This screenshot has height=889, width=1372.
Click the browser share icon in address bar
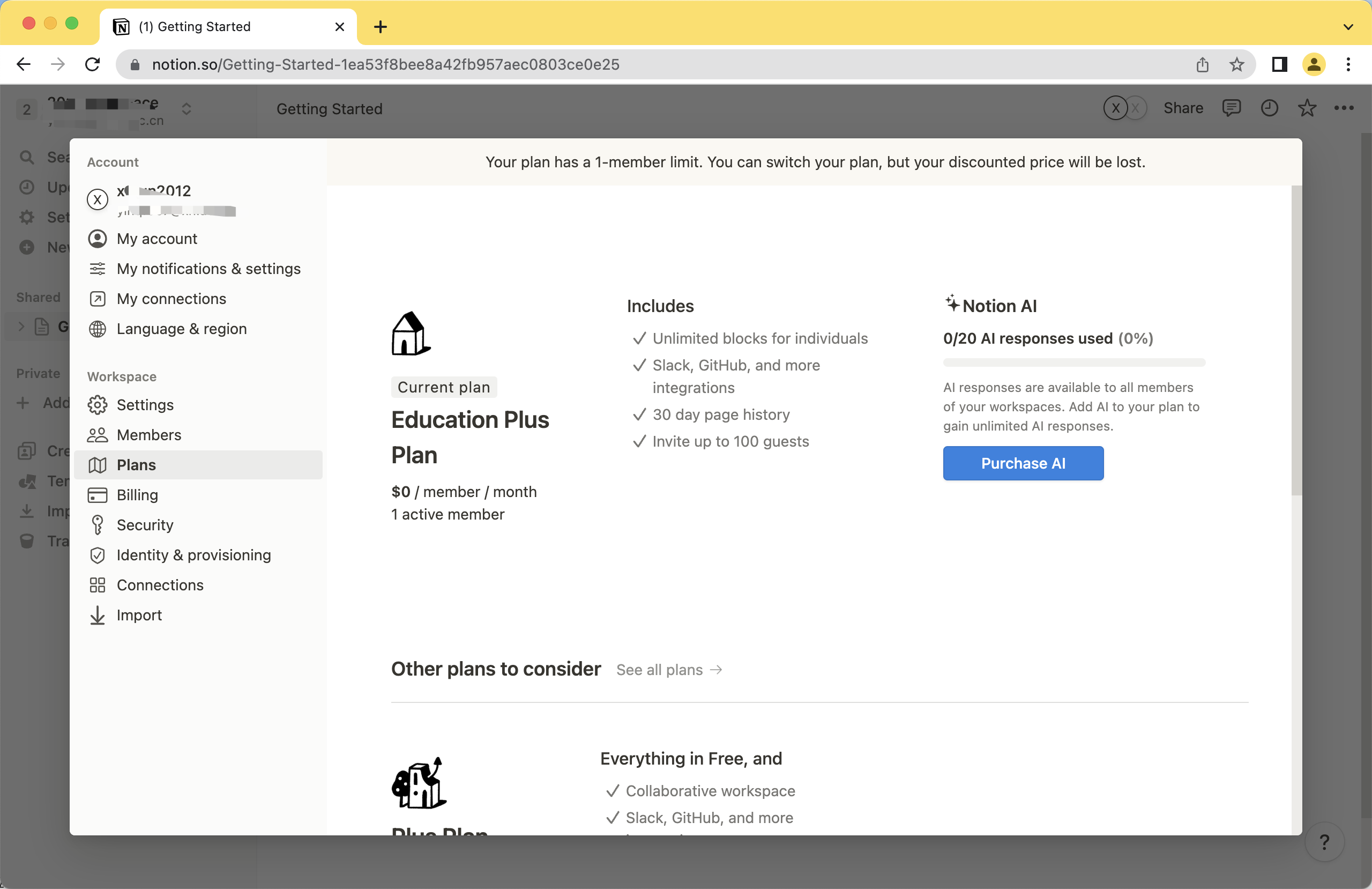(1202, 65)
